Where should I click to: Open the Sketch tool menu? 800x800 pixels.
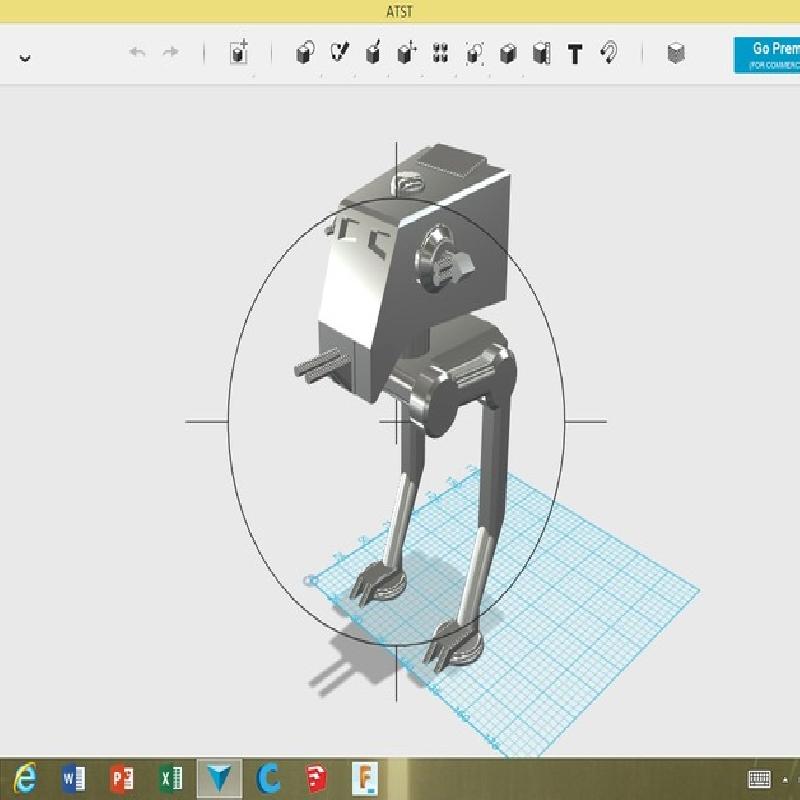[x=339, y=52]
